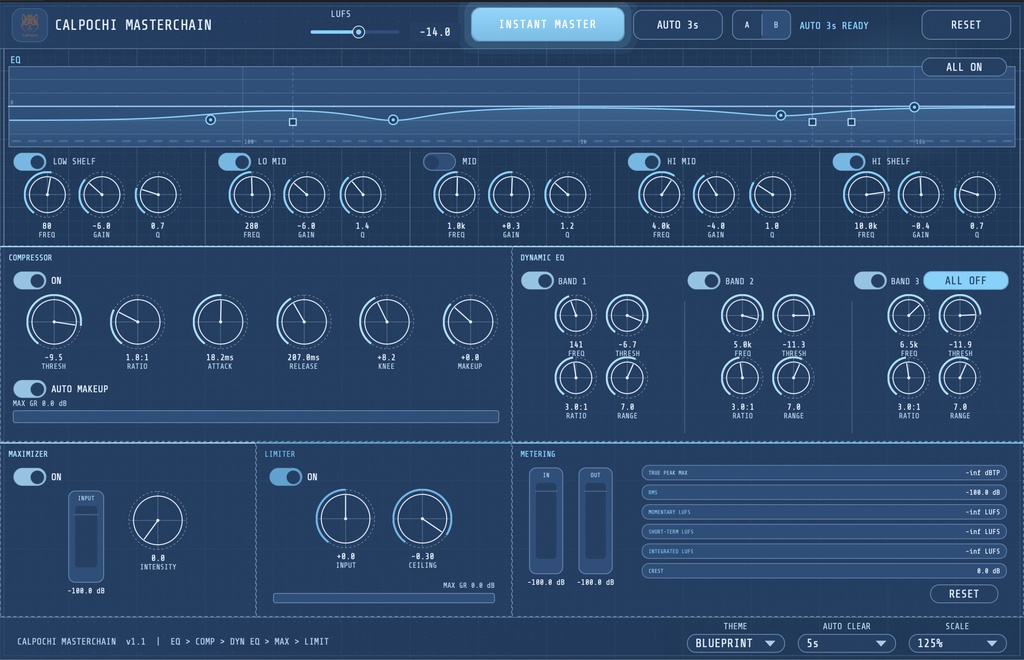Image resolution: width=1024 pixels, height=660 pixels.
Task: Click the compressor Release knob
Action: click(303, 321)
